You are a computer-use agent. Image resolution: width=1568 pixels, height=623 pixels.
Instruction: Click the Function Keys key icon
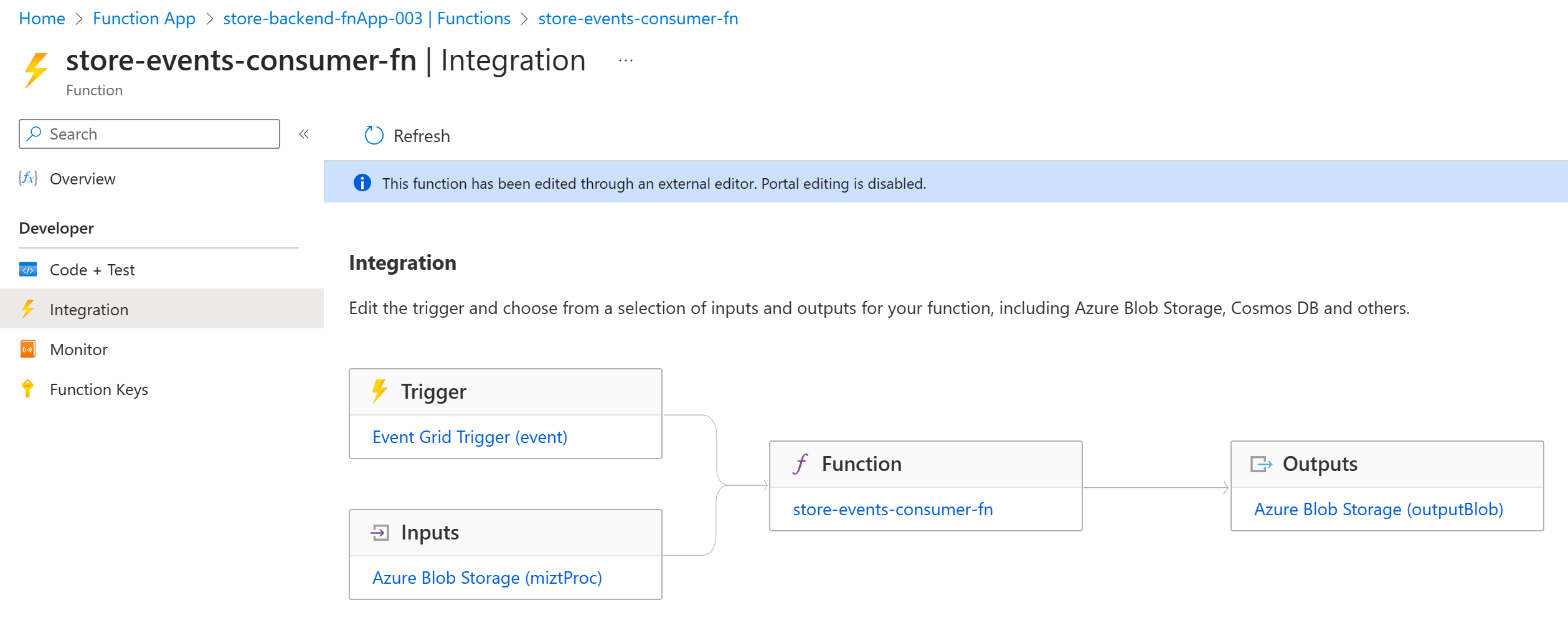click(27, 389)
